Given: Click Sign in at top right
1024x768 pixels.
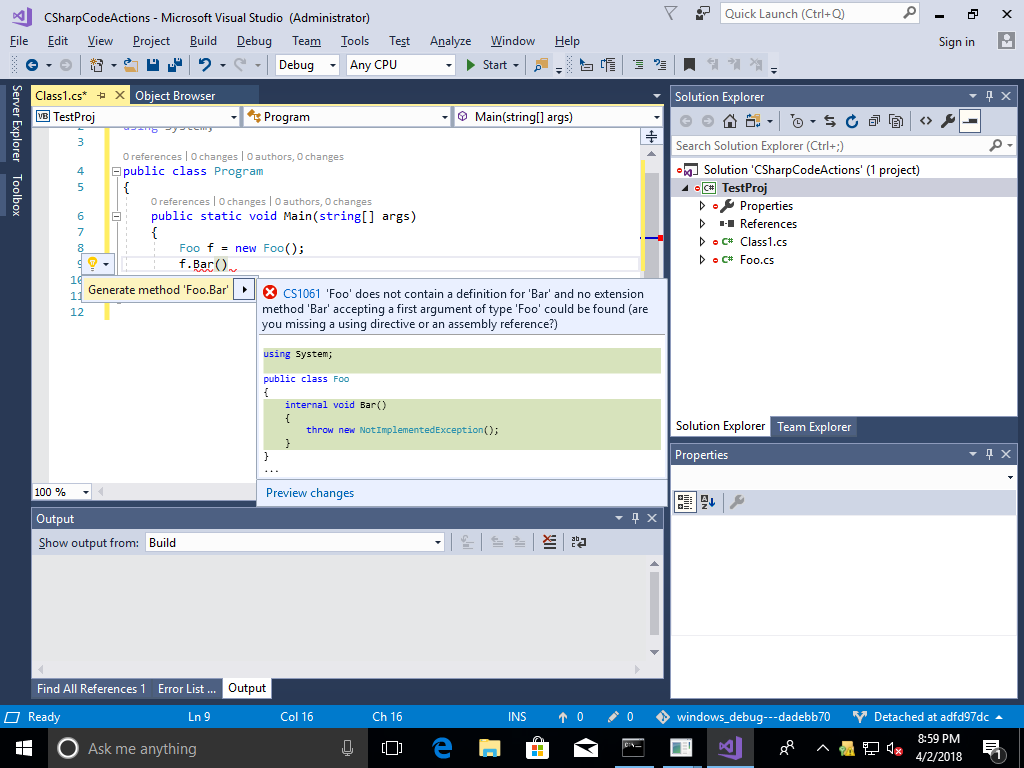Looking at the screenshot, I should coord(956,42).
